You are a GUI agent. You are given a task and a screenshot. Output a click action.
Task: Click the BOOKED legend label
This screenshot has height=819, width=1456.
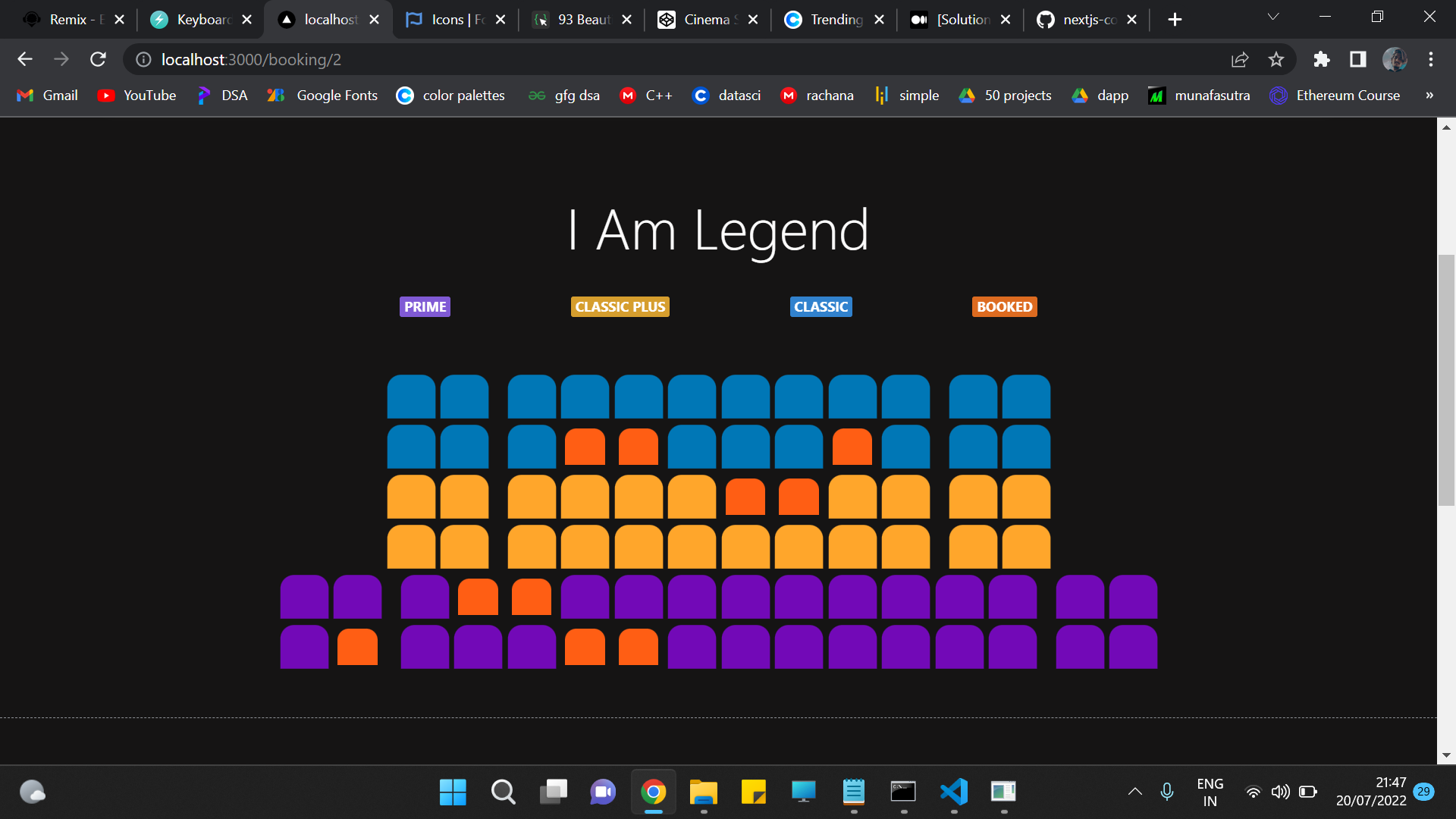click(1004, 307)
